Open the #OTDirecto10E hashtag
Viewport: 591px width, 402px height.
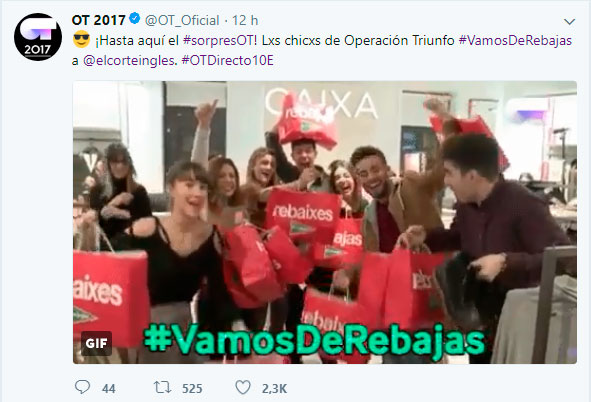coord(227,61)
